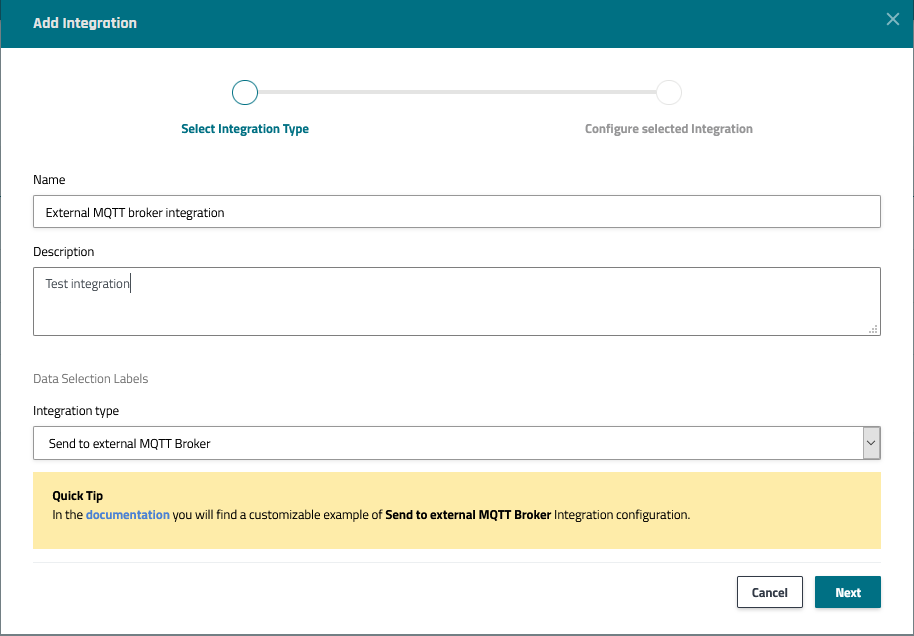This screenshot has width=914, height=636.
Task: Select the 'Select Integration Type' step label
Action: 245,129
